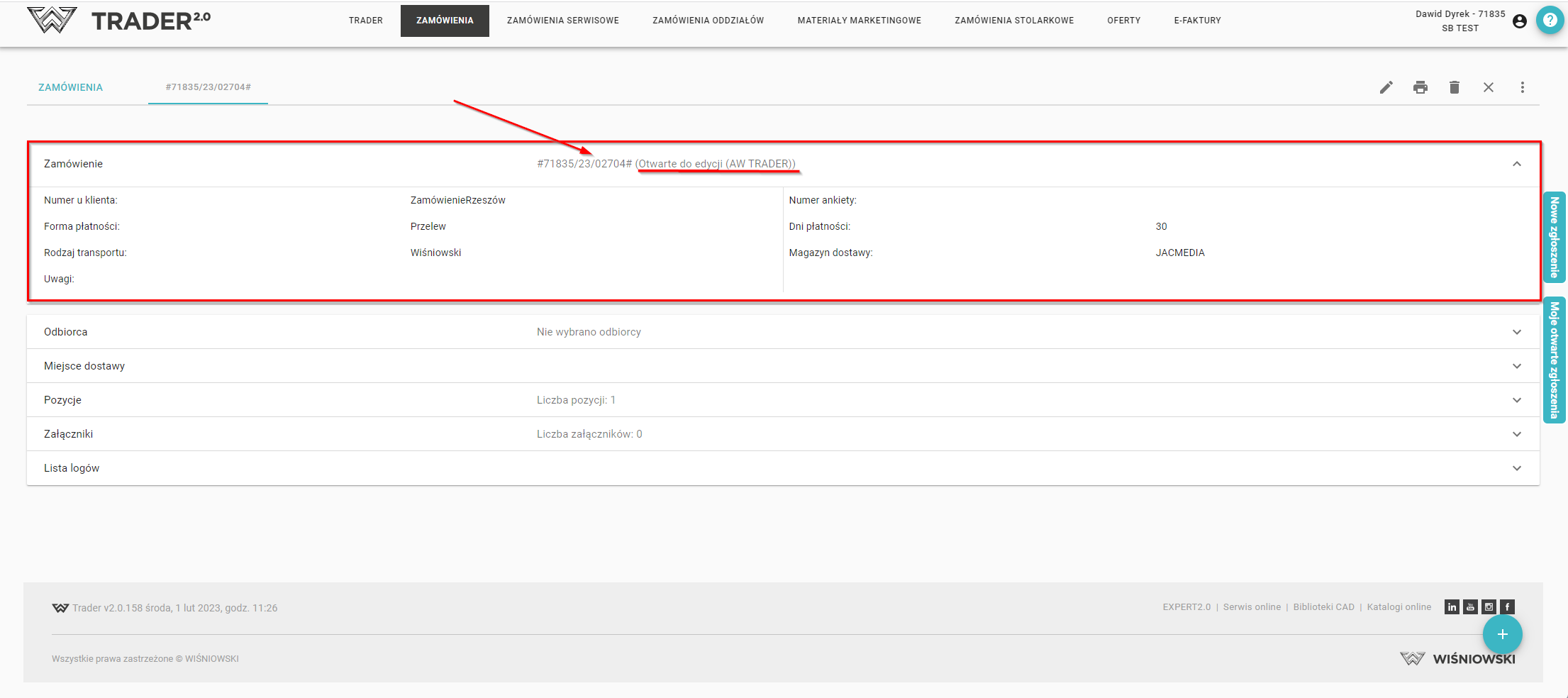Open the three-dot more options menu
The width and height of the screenshot is (1568, 698).
1522,87
